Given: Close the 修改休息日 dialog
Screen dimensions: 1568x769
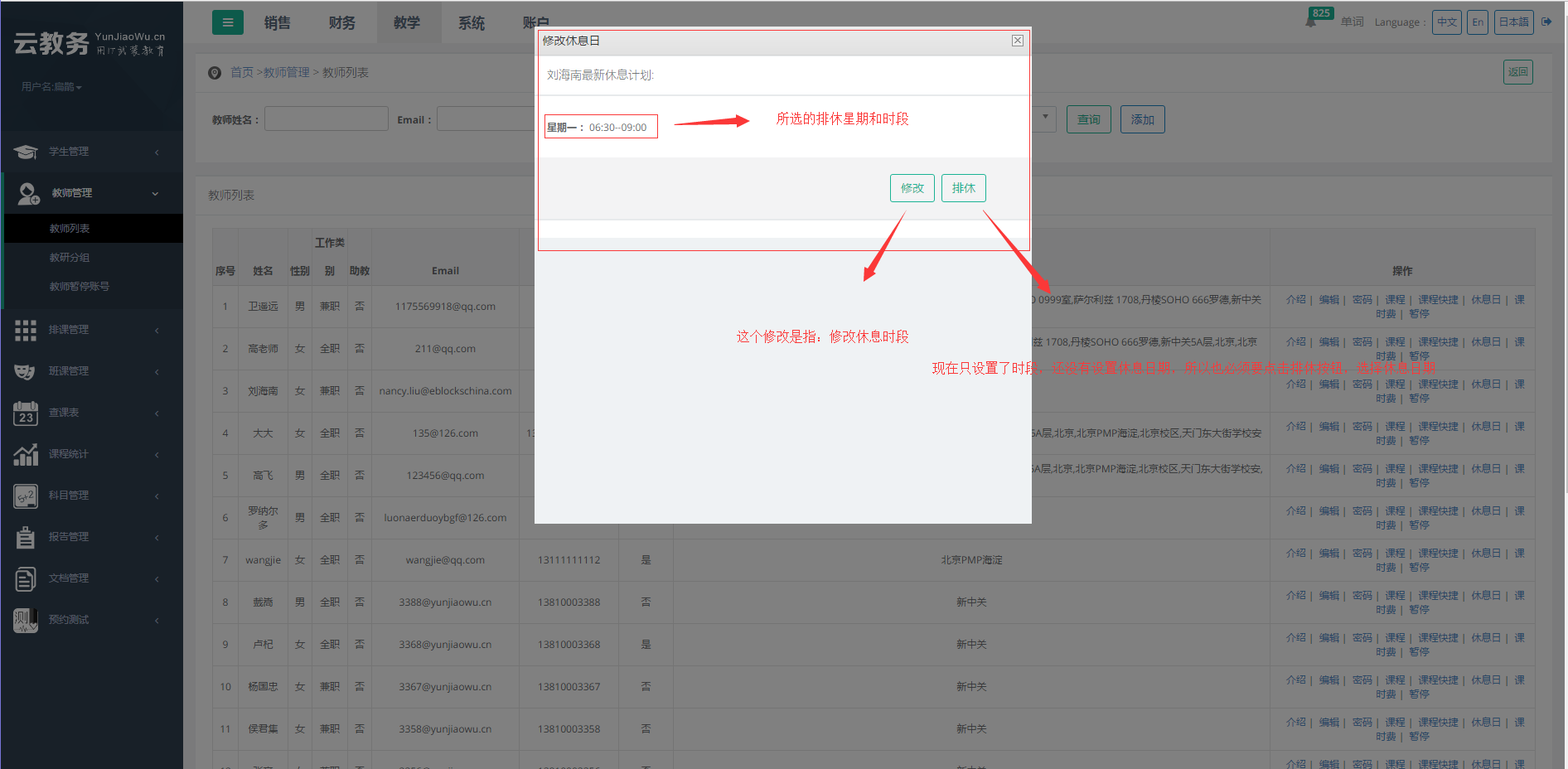Looking at the screenshot, I should pos(1017,41).
